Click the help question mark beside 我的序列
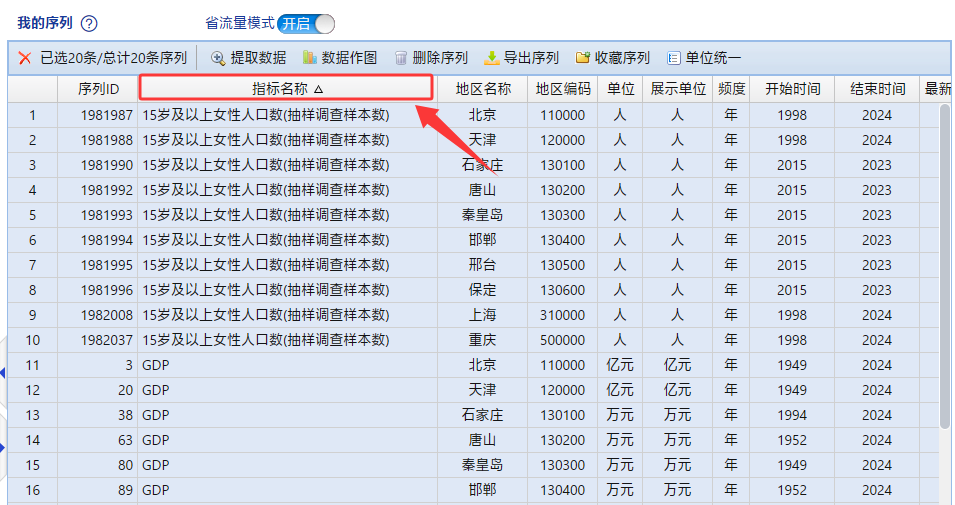The image size is (955, 505). (x=89, y=23)
